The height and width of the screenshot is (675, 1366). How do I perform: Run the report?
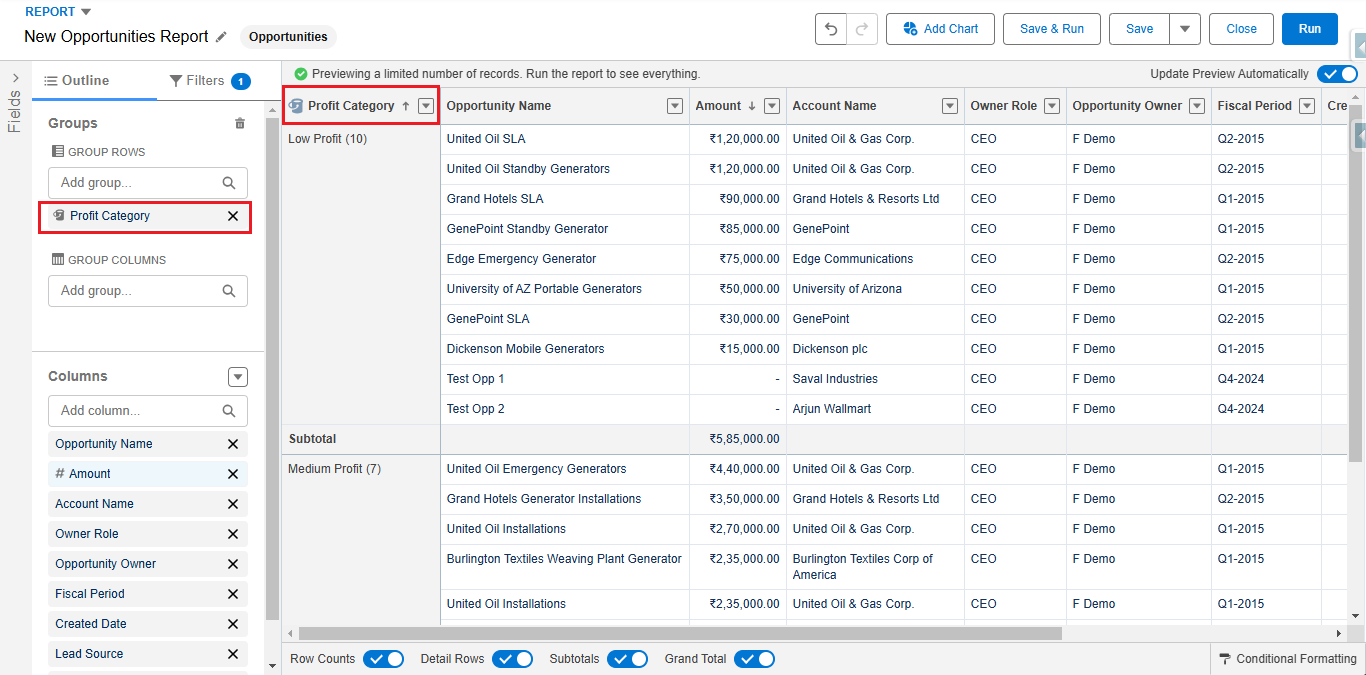(1309, 29)
